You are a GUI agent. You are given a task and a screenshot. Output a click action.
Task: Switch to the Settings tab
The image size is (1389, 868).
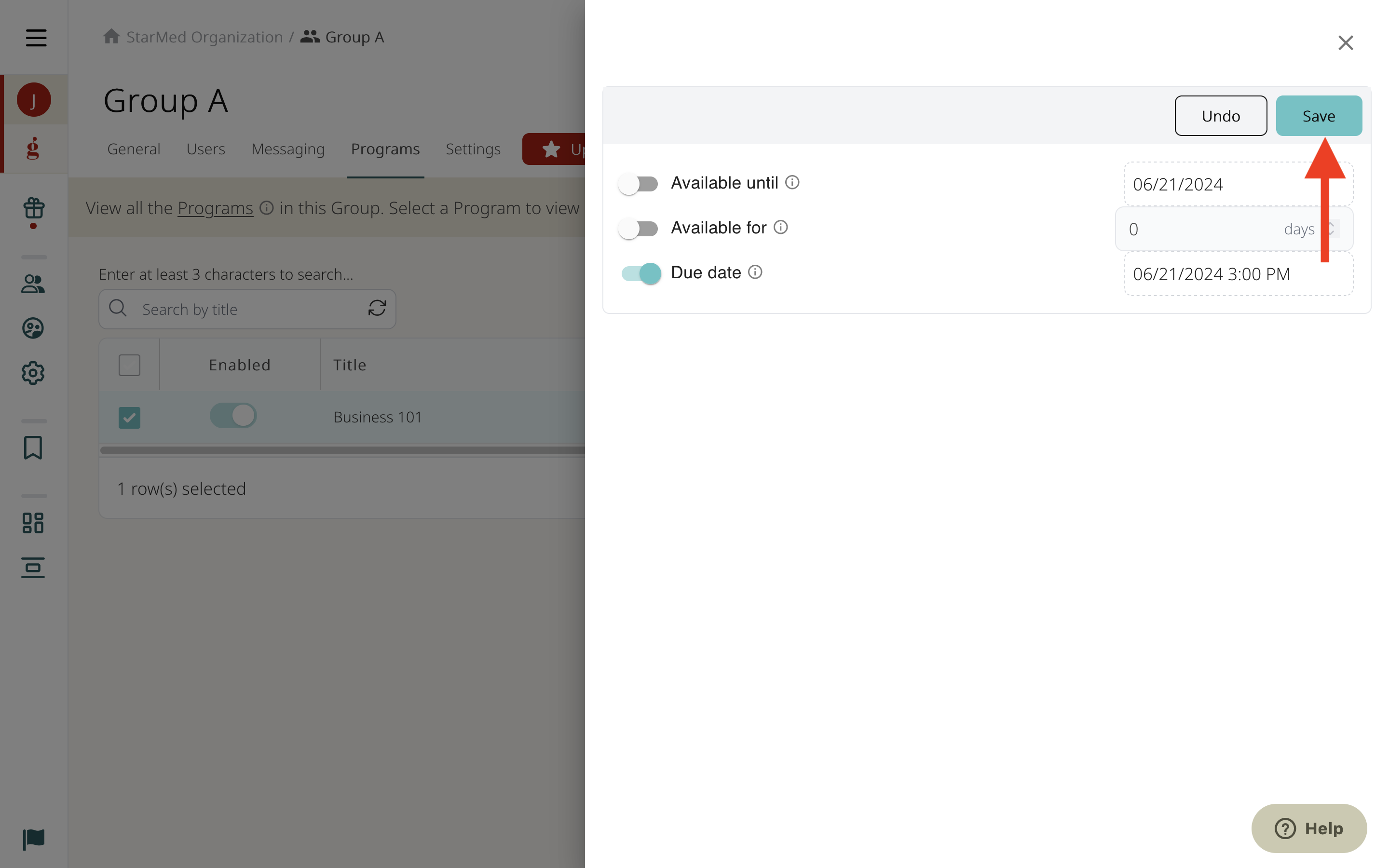(473, 149)
